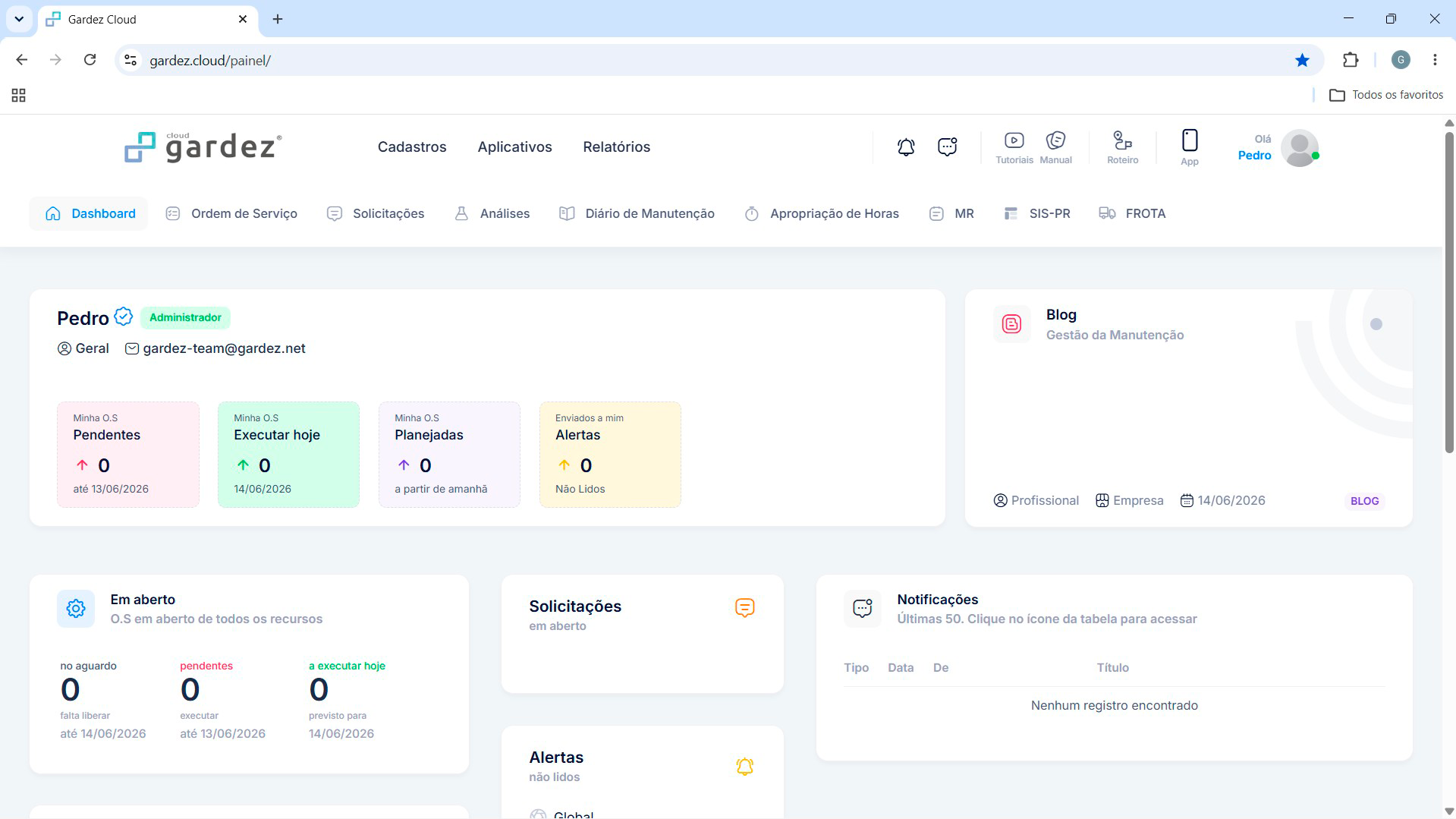
Task: Open the Diário de Manutenção tab
Action: (x=637, y=214)
